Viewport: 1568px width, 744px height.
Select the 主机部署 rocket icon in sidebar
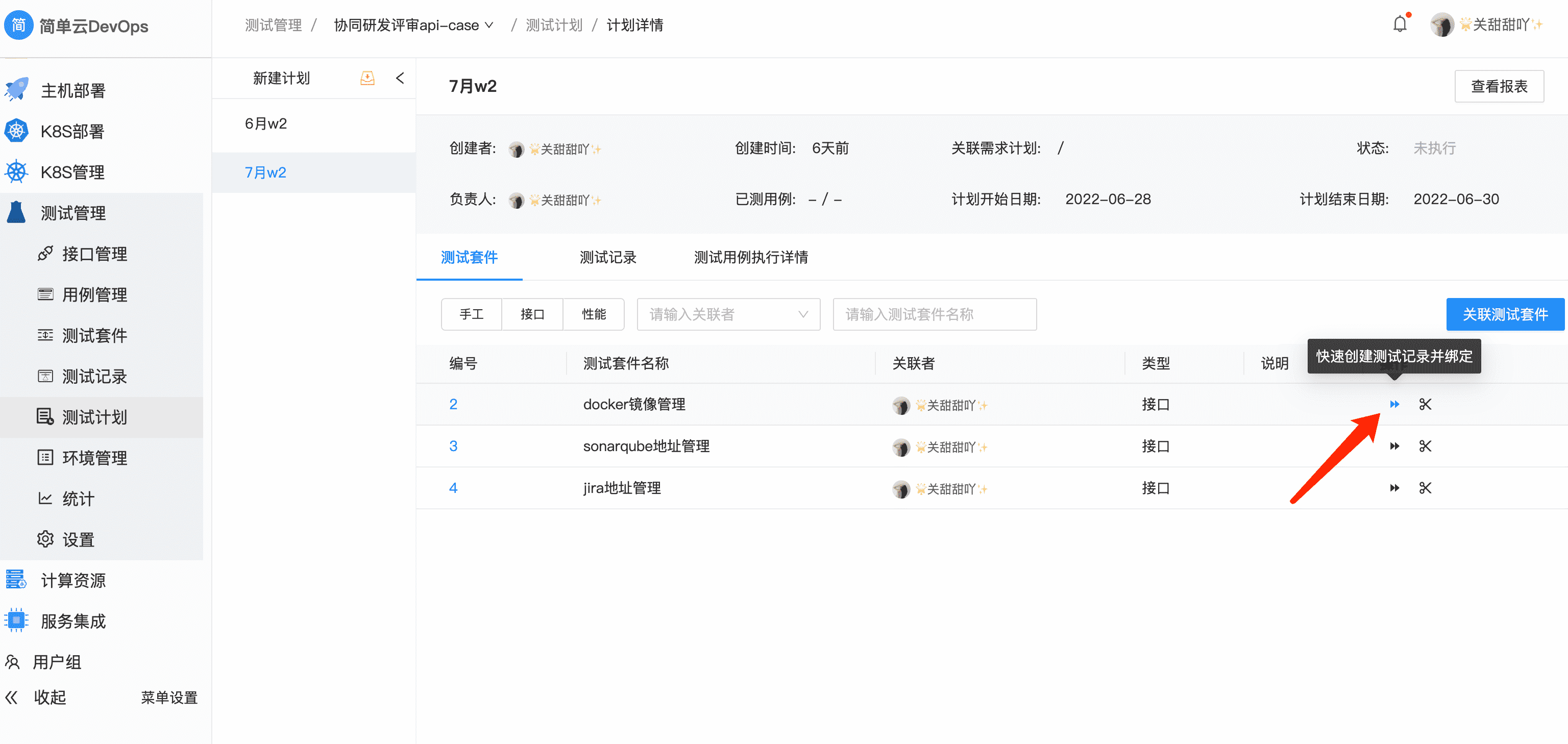[x=16, y=90]
